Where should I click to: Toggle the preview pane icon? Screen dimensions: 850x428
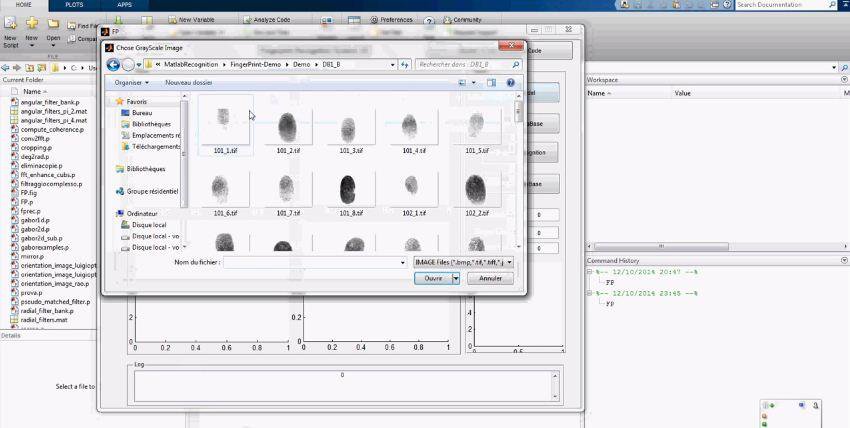492,83
